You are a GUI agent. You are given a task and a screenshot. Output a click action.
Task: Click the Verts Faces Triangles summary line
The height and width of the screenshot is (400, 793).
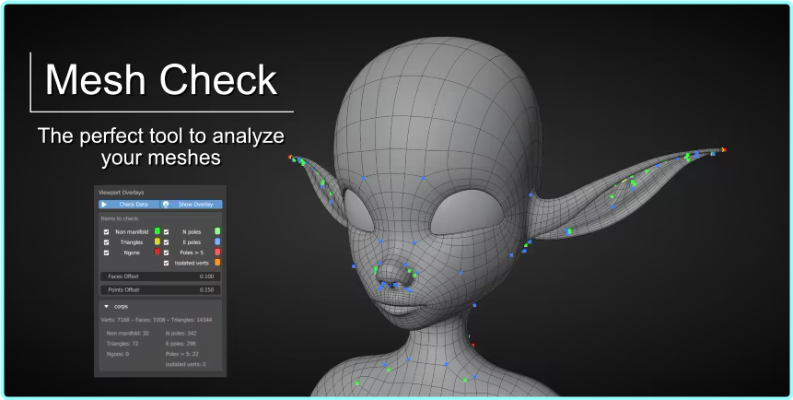(156, 320)
